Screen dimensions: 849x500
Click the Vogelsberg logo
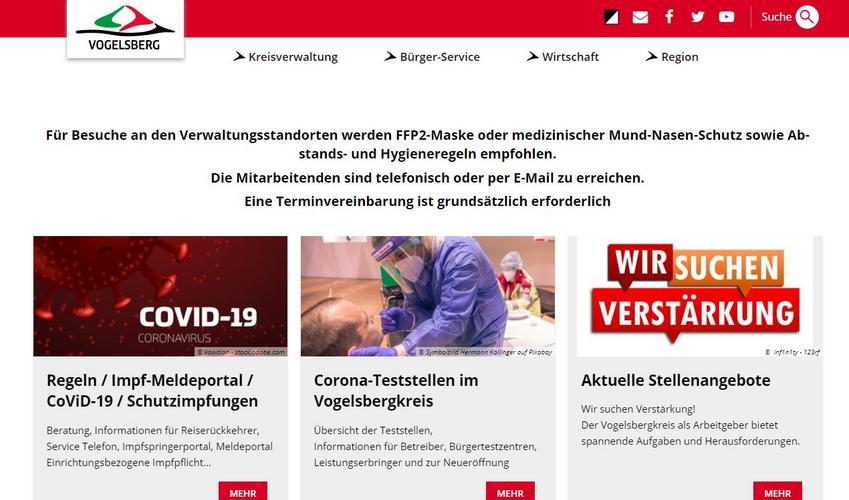click(125, 29)
